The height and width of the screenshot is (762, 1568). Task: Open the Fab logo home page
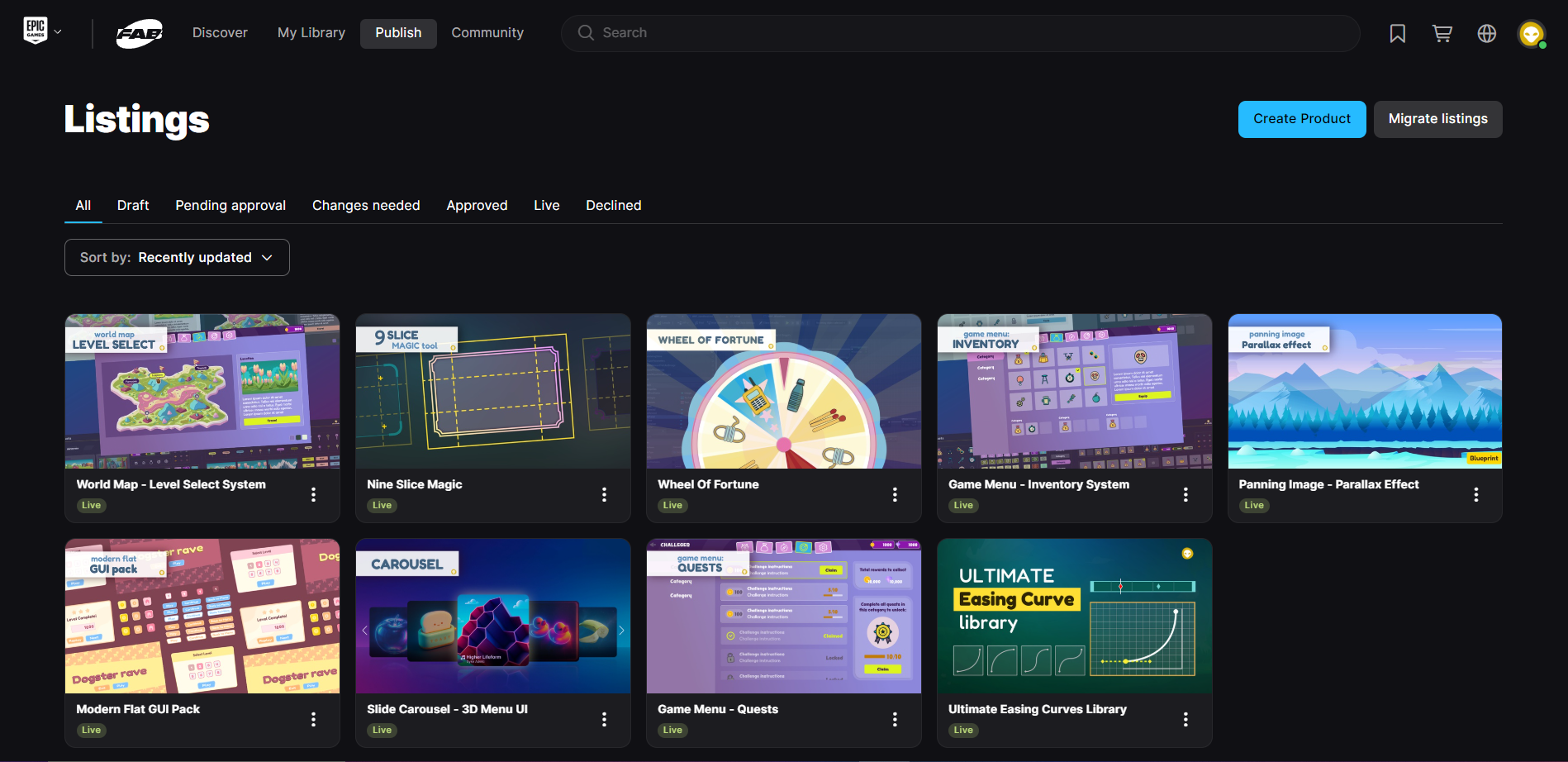(x=139, y=33)
